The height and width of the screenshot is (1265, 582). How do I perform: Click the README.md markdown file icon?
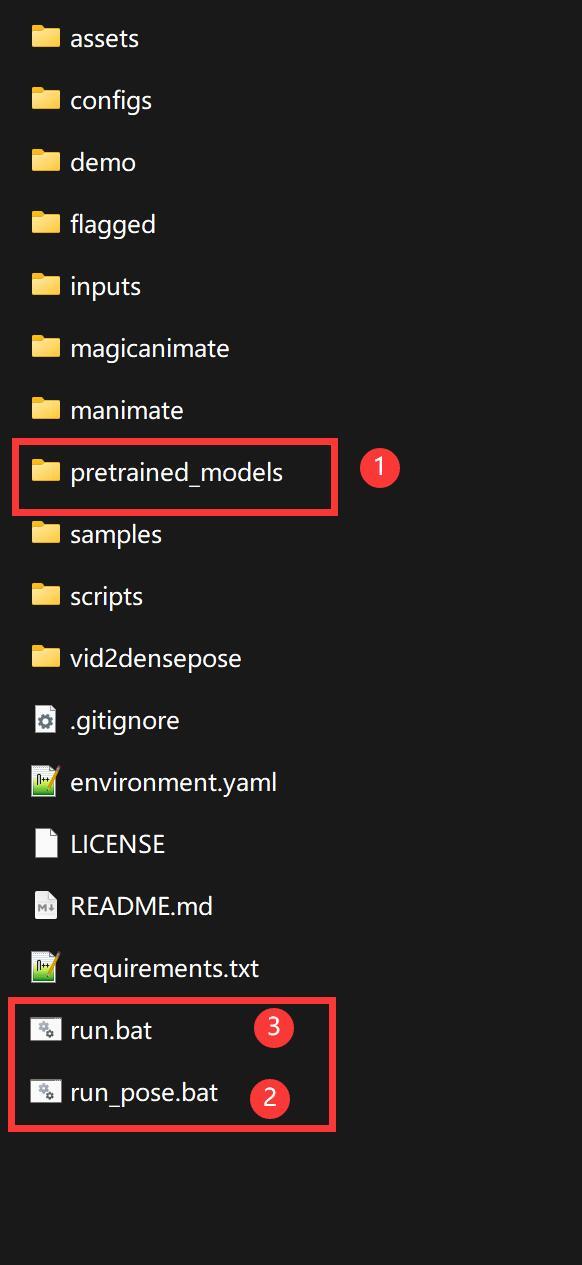[46, 906]
